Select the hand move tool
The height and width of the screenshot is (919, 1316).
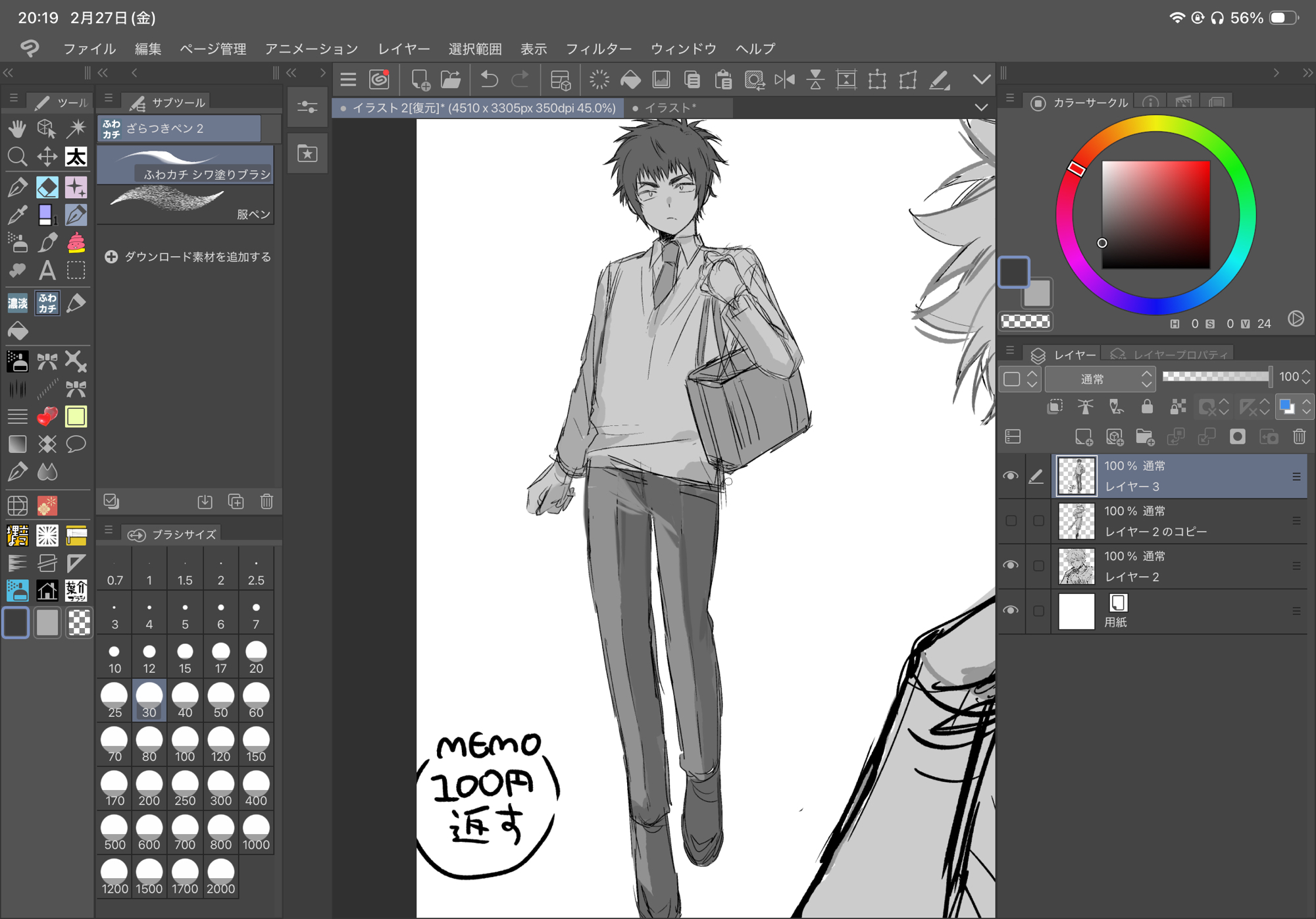click(17, 128)
